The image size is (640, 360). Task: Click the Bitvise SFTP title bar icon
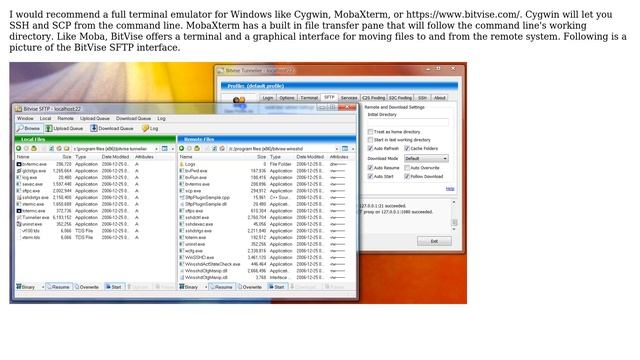pyautogui.click(x=18, y=109)
